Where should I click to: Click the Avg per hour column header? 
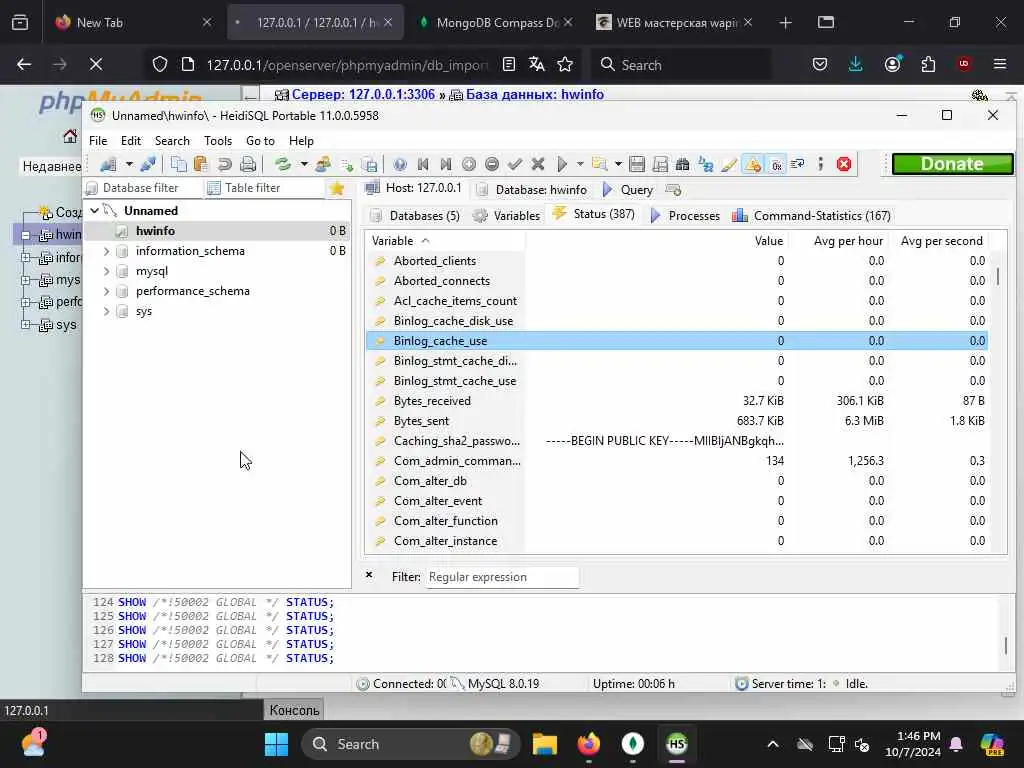837,241
